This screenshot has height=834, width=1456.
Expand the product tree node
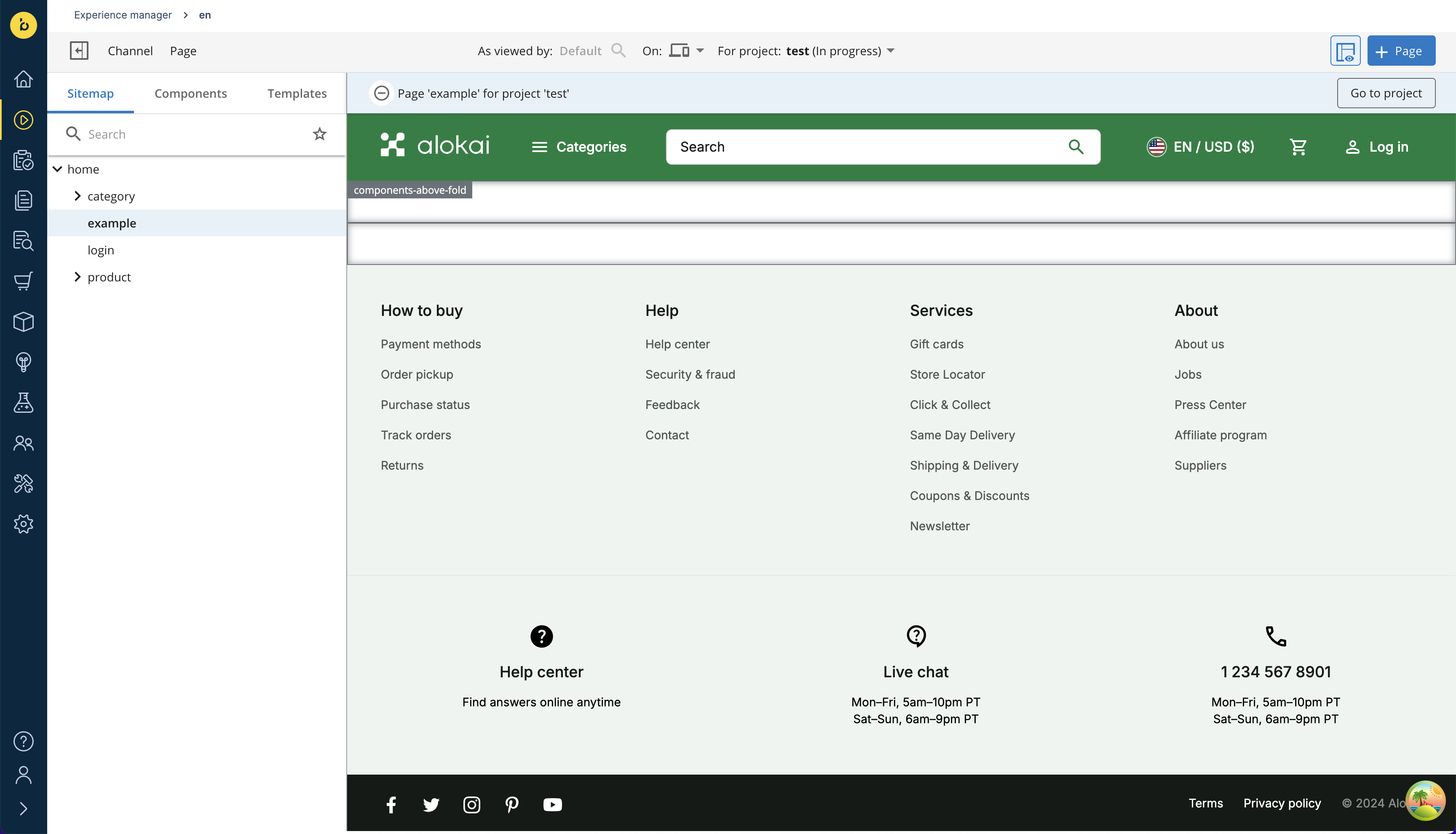[78, 277]
